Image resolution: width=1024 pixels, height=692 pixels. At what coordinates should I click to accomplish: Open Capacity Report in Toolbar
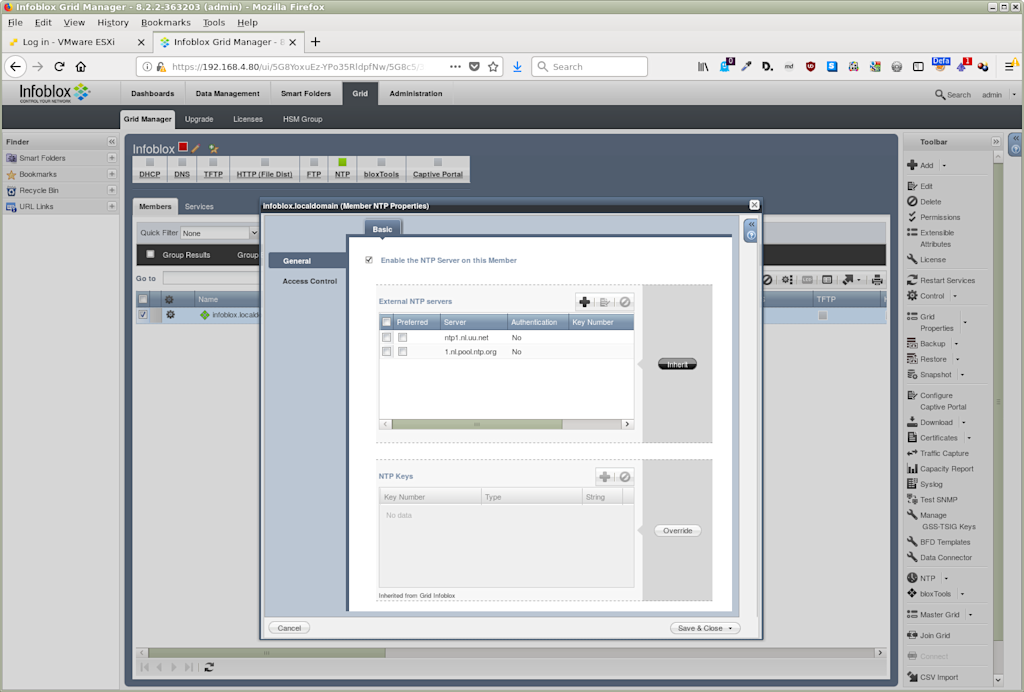[x=940, y=469]
